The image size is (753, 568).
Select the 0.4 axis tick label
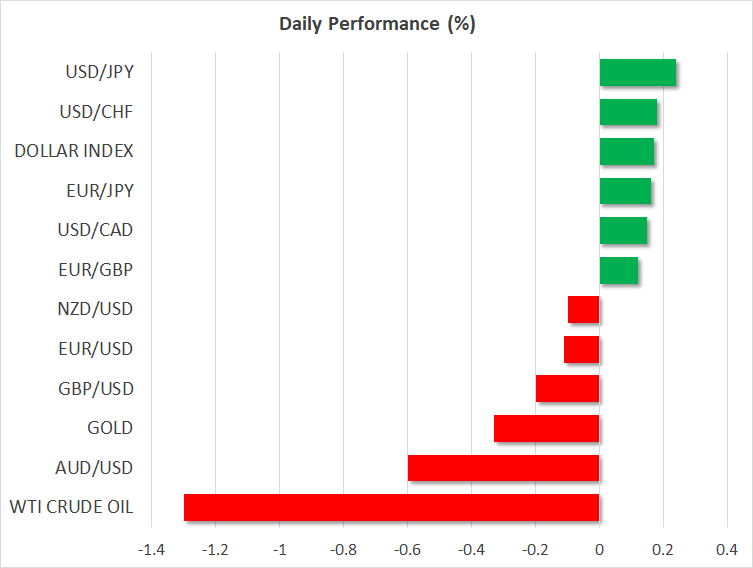(x=726, y=550)
